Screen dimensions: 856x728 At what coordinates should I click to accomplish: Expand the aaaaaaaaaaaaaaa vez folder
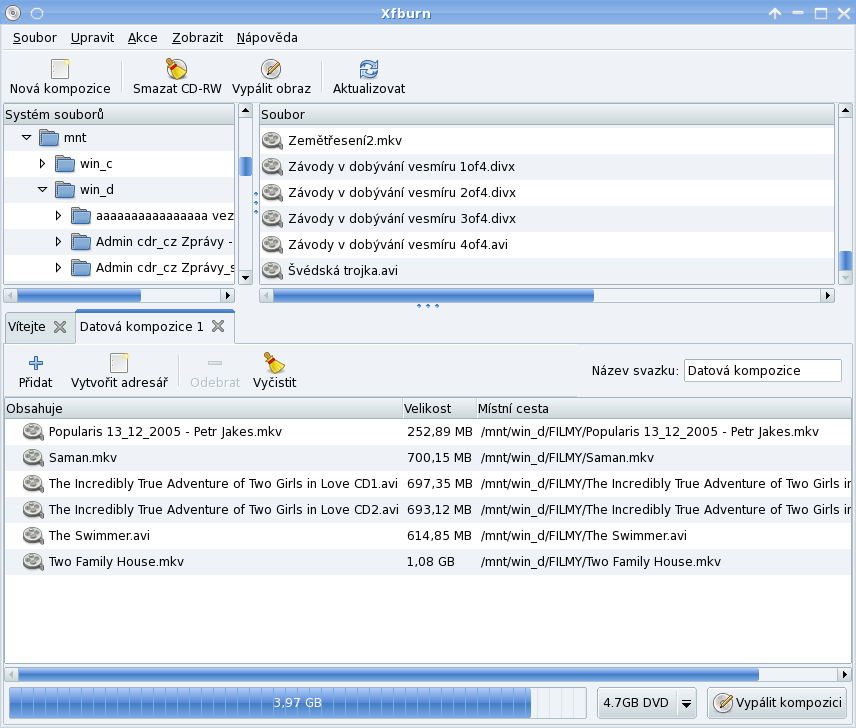coord(58,216)
